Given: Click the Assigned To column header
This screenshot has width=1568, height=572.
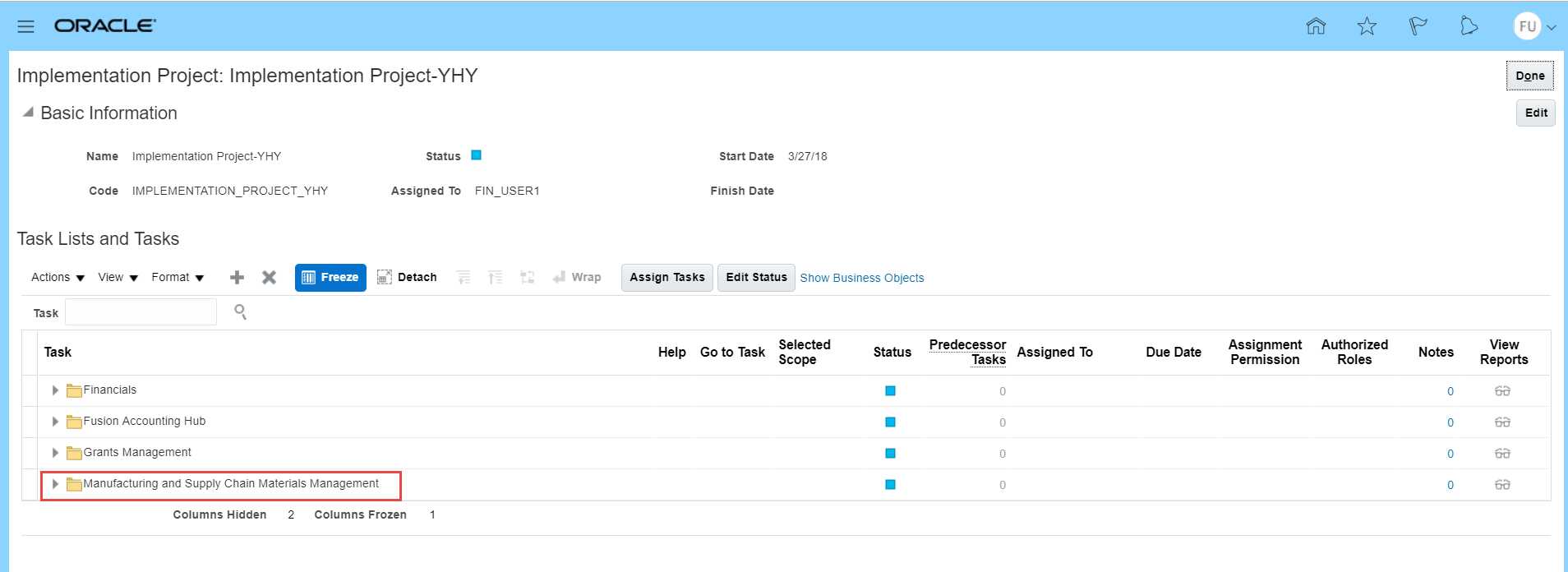Looking at the screenshot, I should click(1054, 352).
